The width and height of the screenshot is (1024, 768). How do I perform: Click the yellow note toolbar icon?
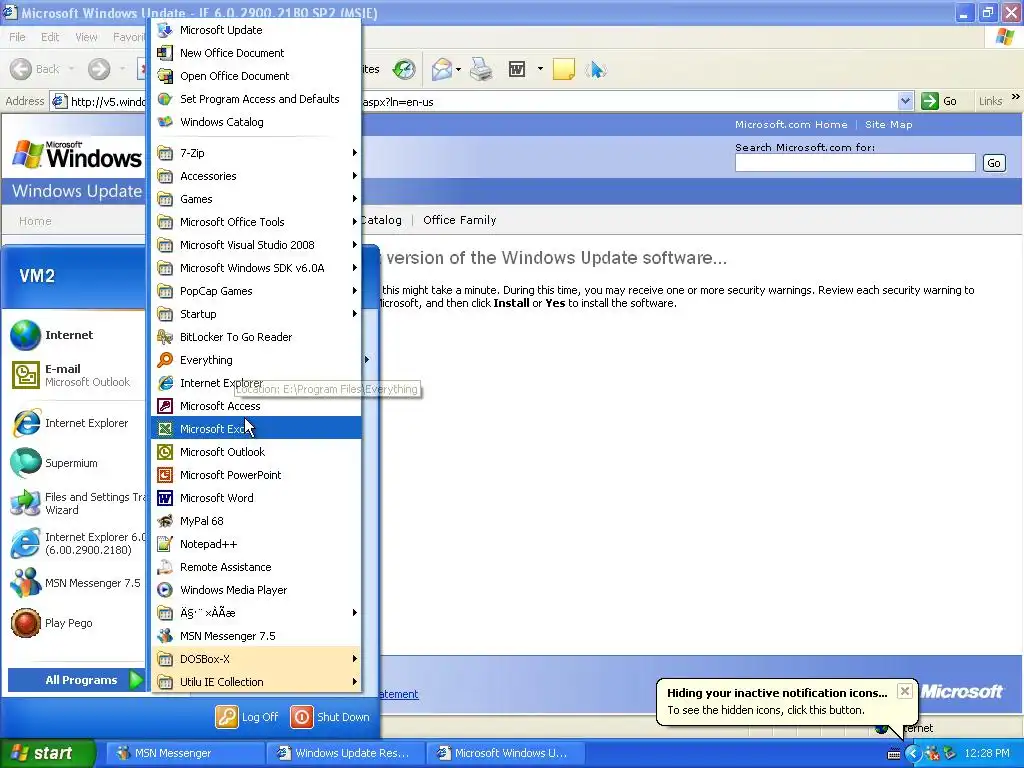coord(564,69)
